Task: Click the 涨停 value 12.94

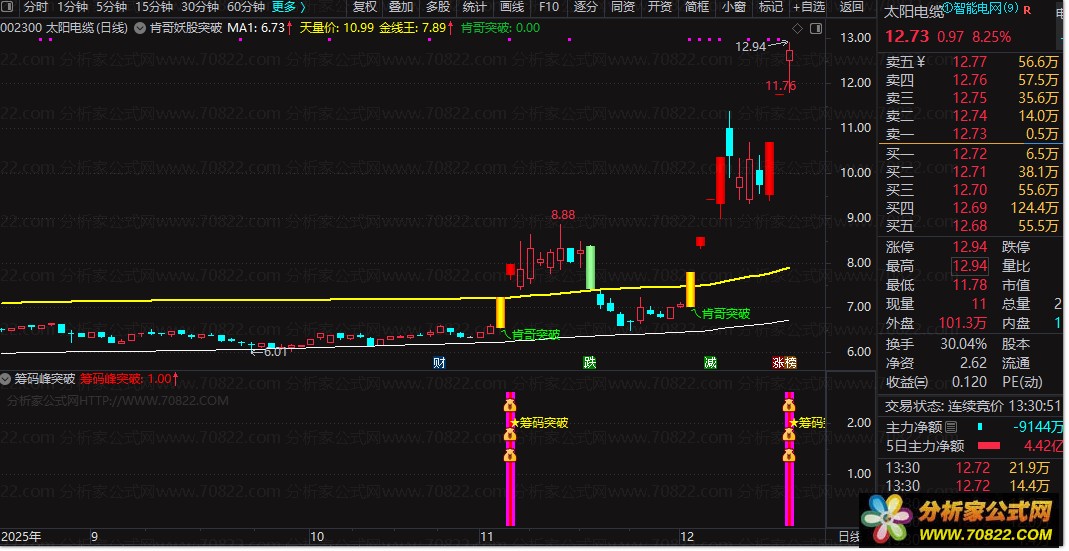Action: (x=969, y=247)
